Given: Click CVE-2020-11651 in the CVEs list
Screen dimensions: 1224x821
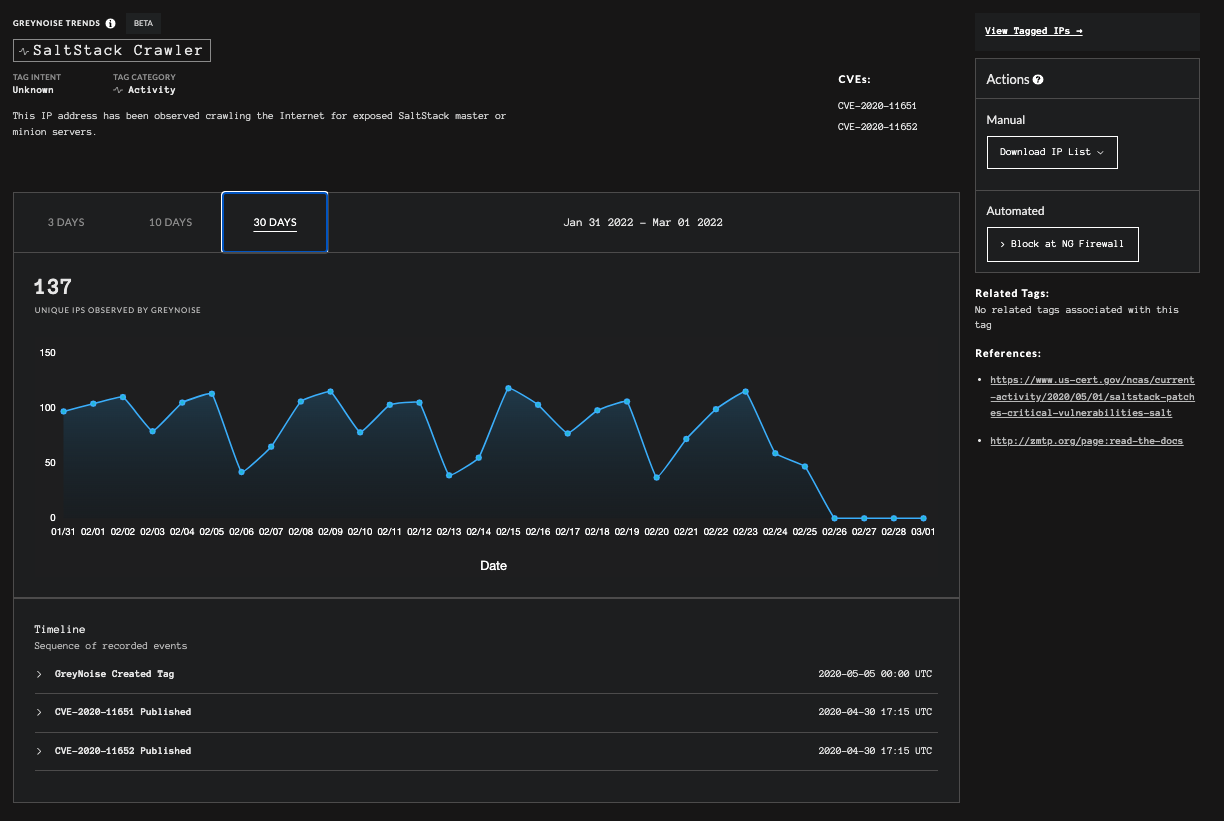Looking at the screenshot, I should pyautogui.click(x=877, y=105).
